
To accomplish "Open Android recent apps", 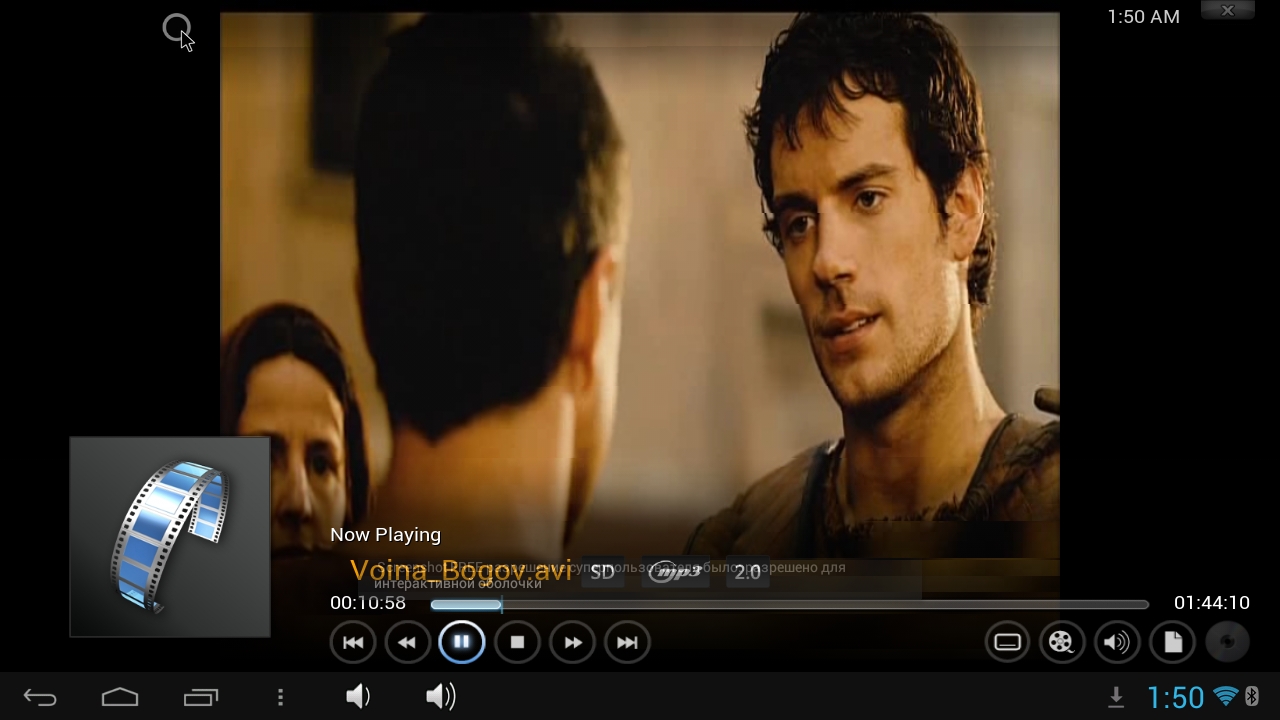I will click(x=200, y=697).
